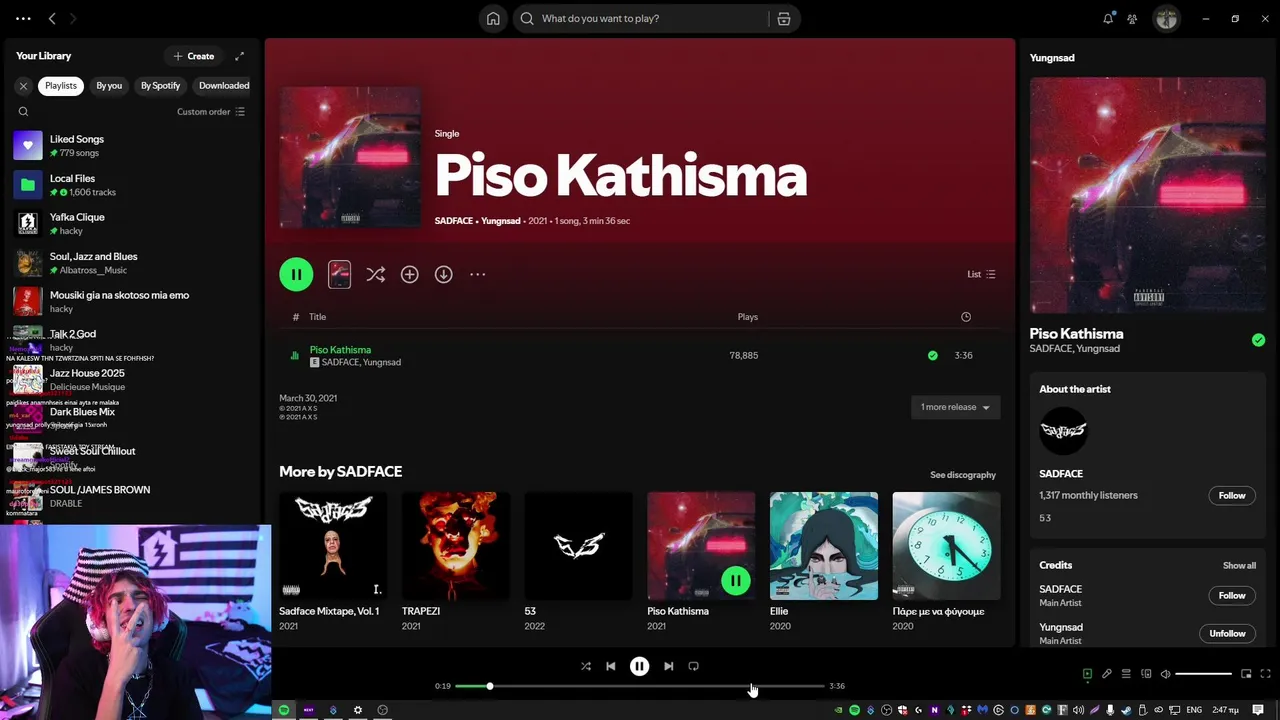Click See discography link
Viewport: 1280px width, 720px height.
coord(963,475)
